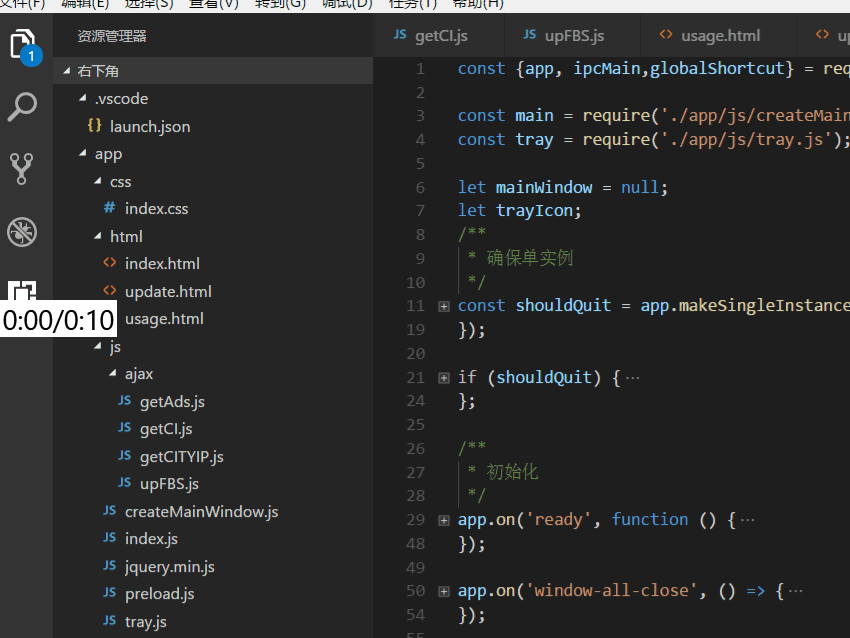Image resolution: width=850 pixels, height=638 pixels.
Task: Click the 初始化 comment text
Action: (512, 472)
